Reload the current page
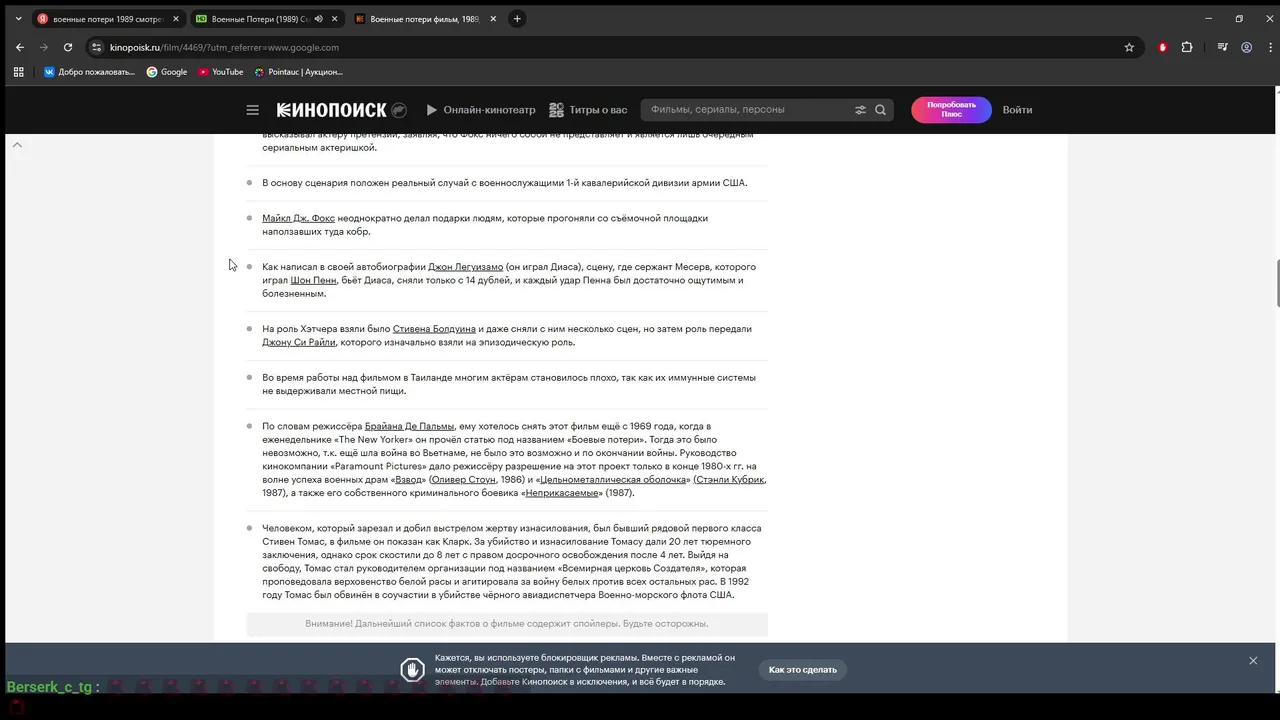This screenshot has height=720, width=1280. coord(68,47)
